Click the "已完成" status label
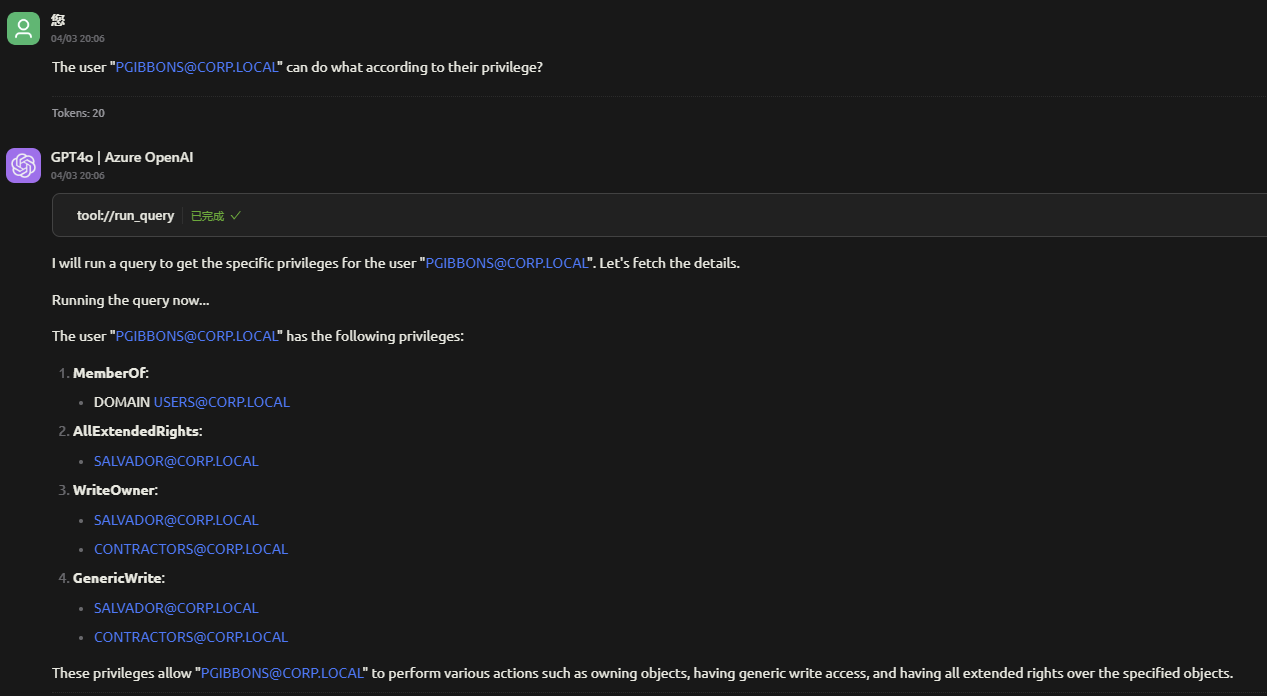1267x696 pixels. pos(207,216)
